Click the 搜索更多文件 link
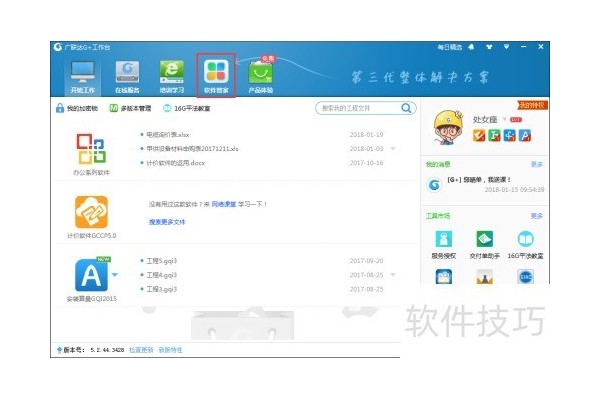Screen dimensions: 600x400 pyautogui.click(x=167, y=222)
